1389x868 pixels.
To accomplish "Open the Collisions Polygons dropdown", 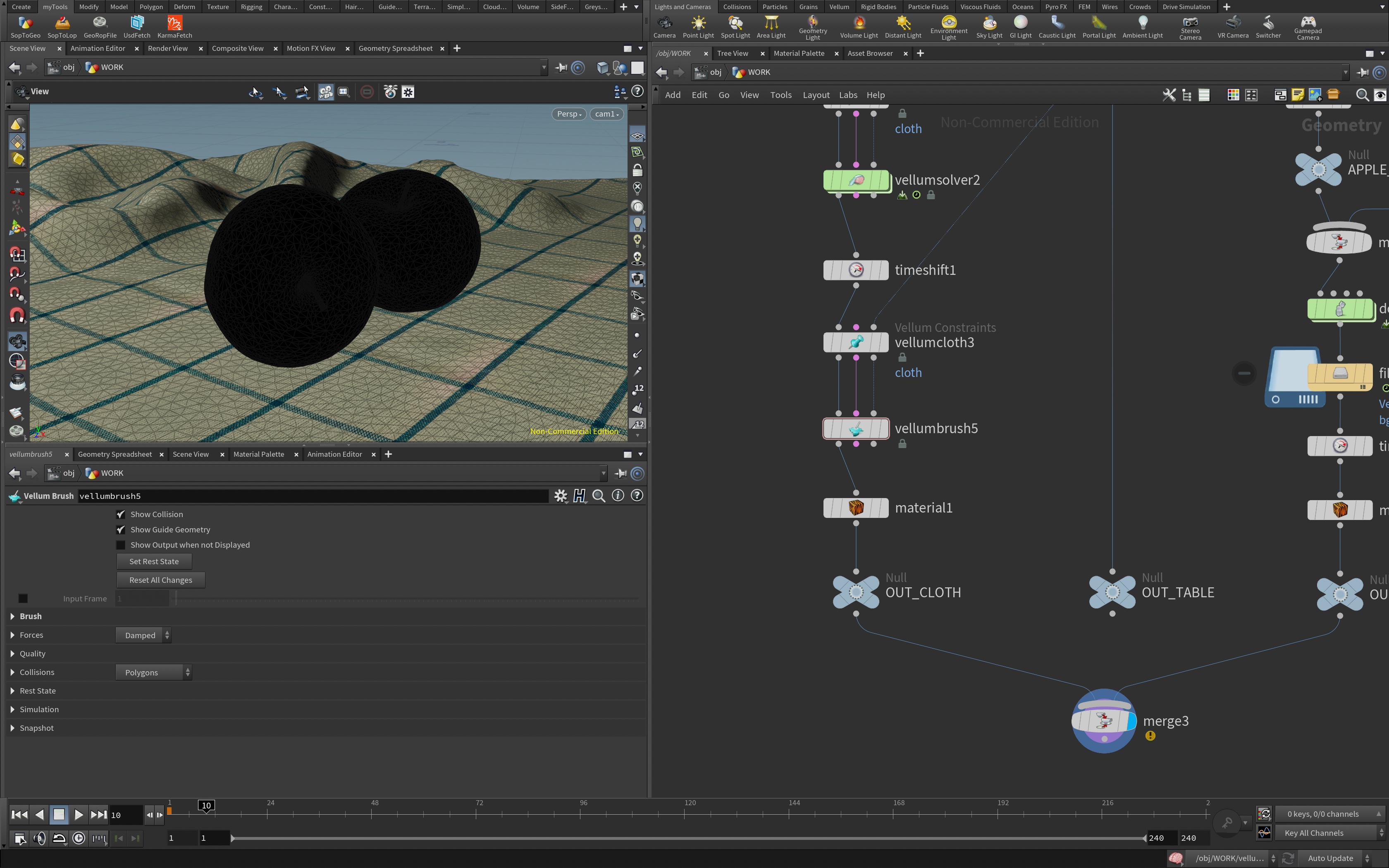I will 154,673.
